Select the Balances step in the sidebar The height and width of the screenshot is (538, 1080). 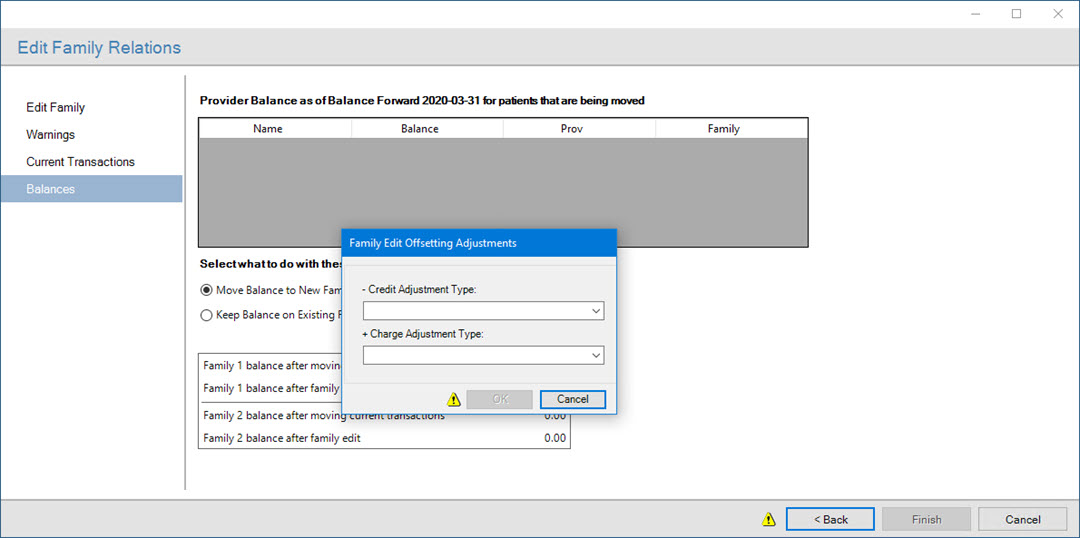(x=51, y=189)
